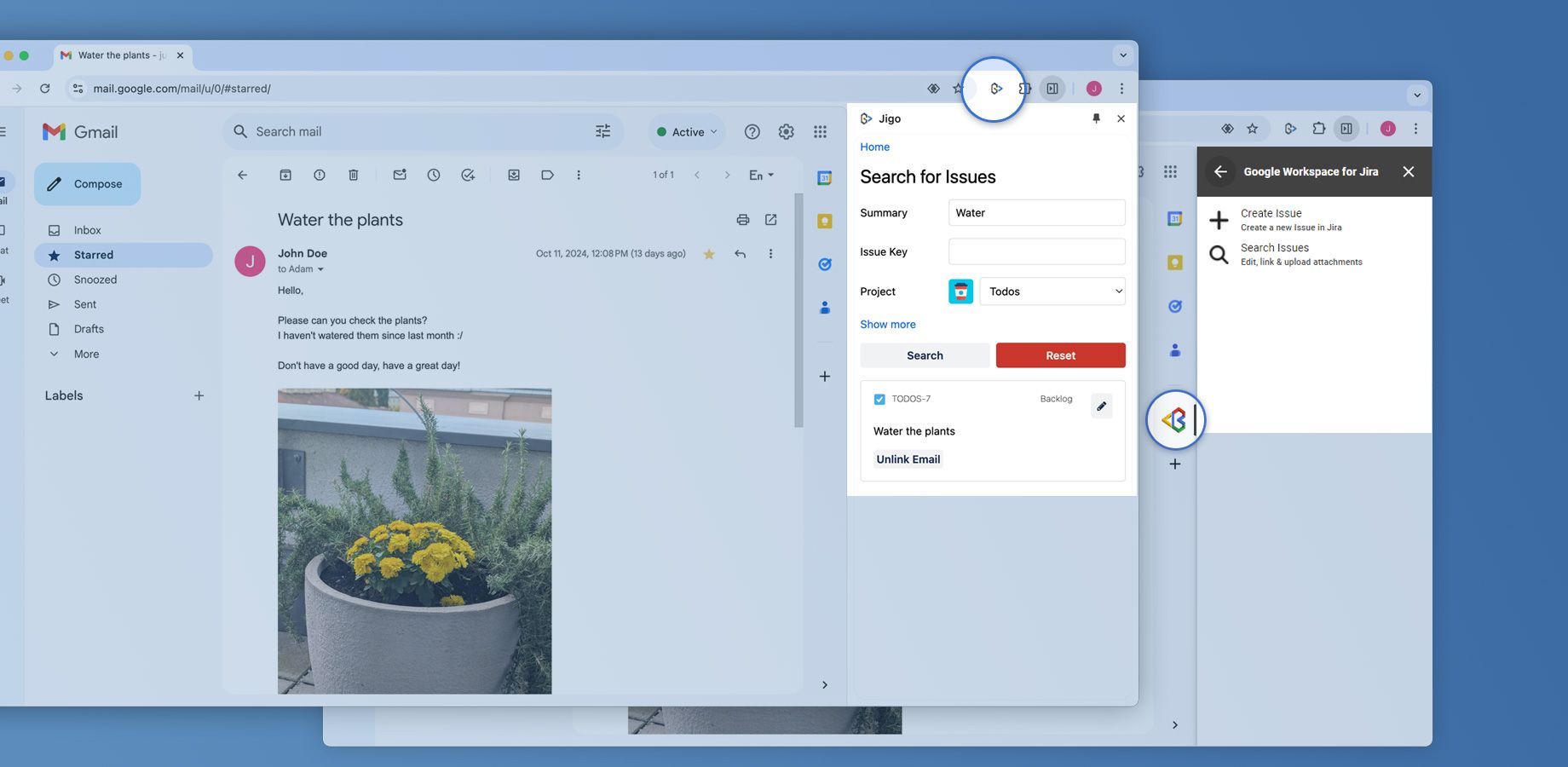Unstar the email from John Doe
Screen dimensions: 1568x767
(708, 254)
